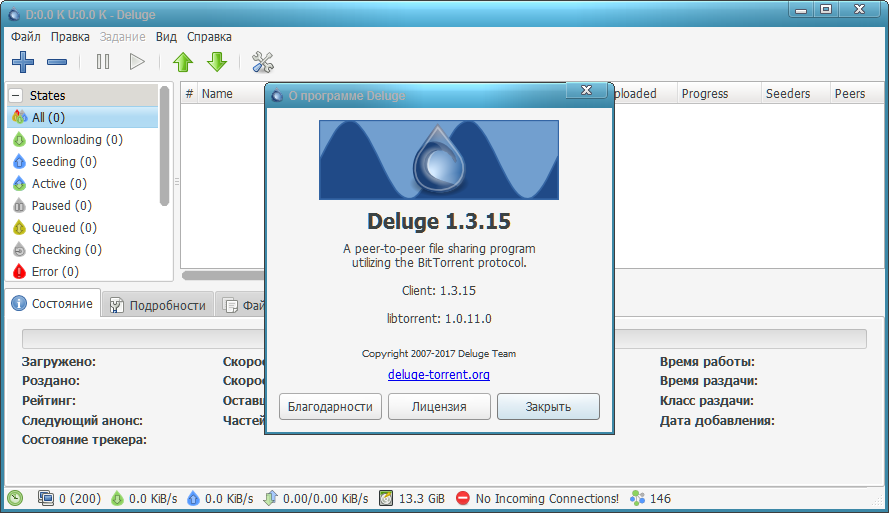Screen dimensions: 889x513
Task: Open the Файл menu
Action: pyautogui.click(x=26, y=37)
